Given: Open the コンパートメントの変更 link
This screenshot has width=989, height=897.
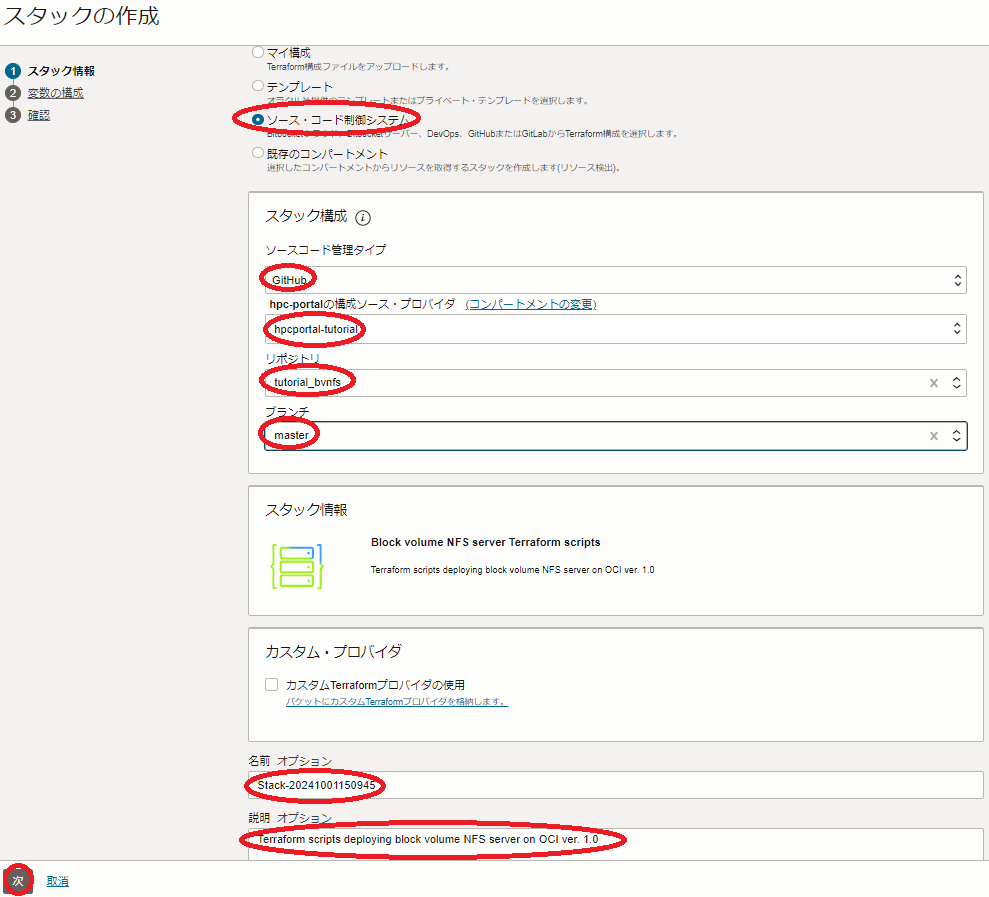Looking at the screenshot, I should (x=531, y=304).
